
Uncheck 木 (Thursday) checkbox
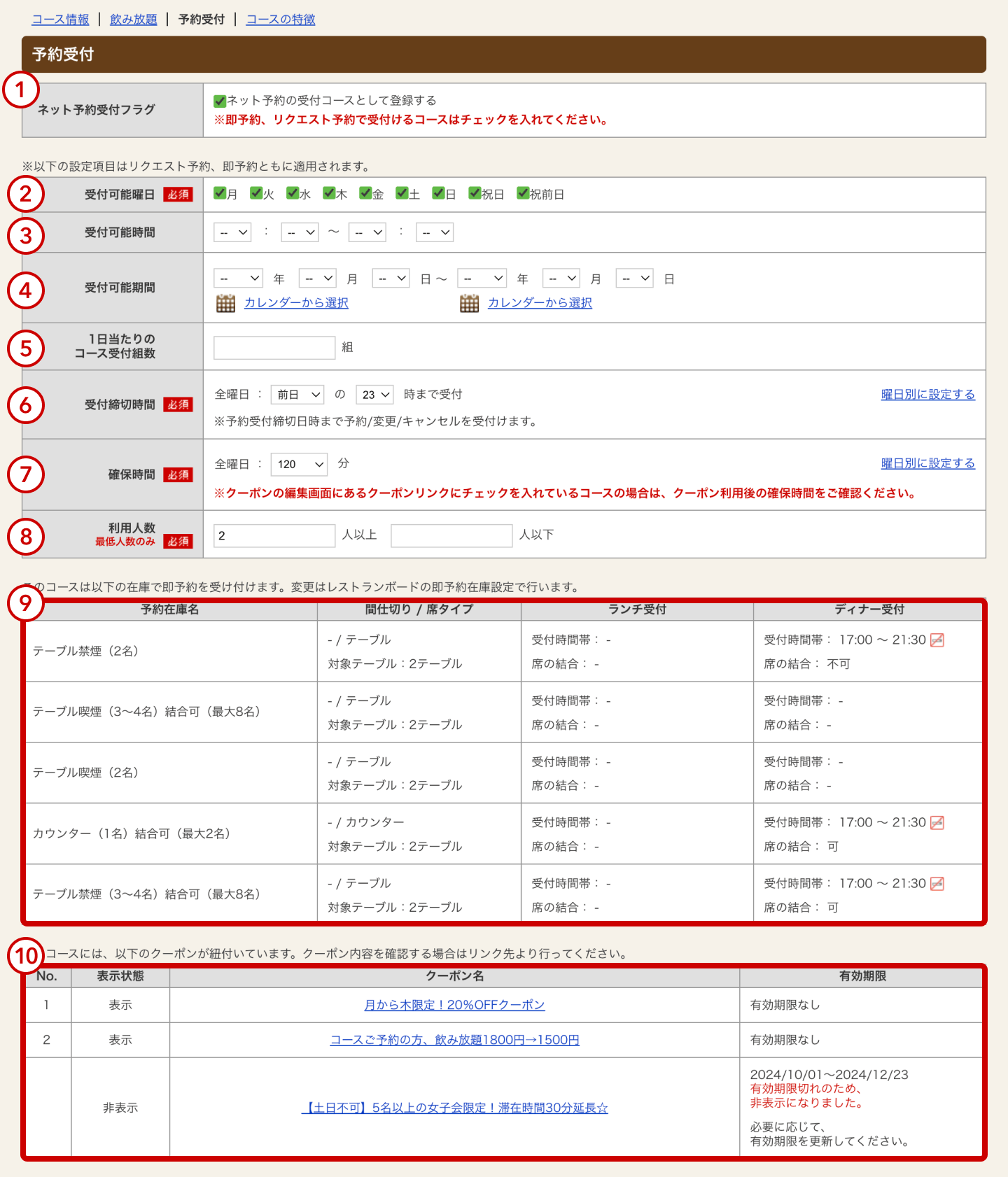[329, 193]
